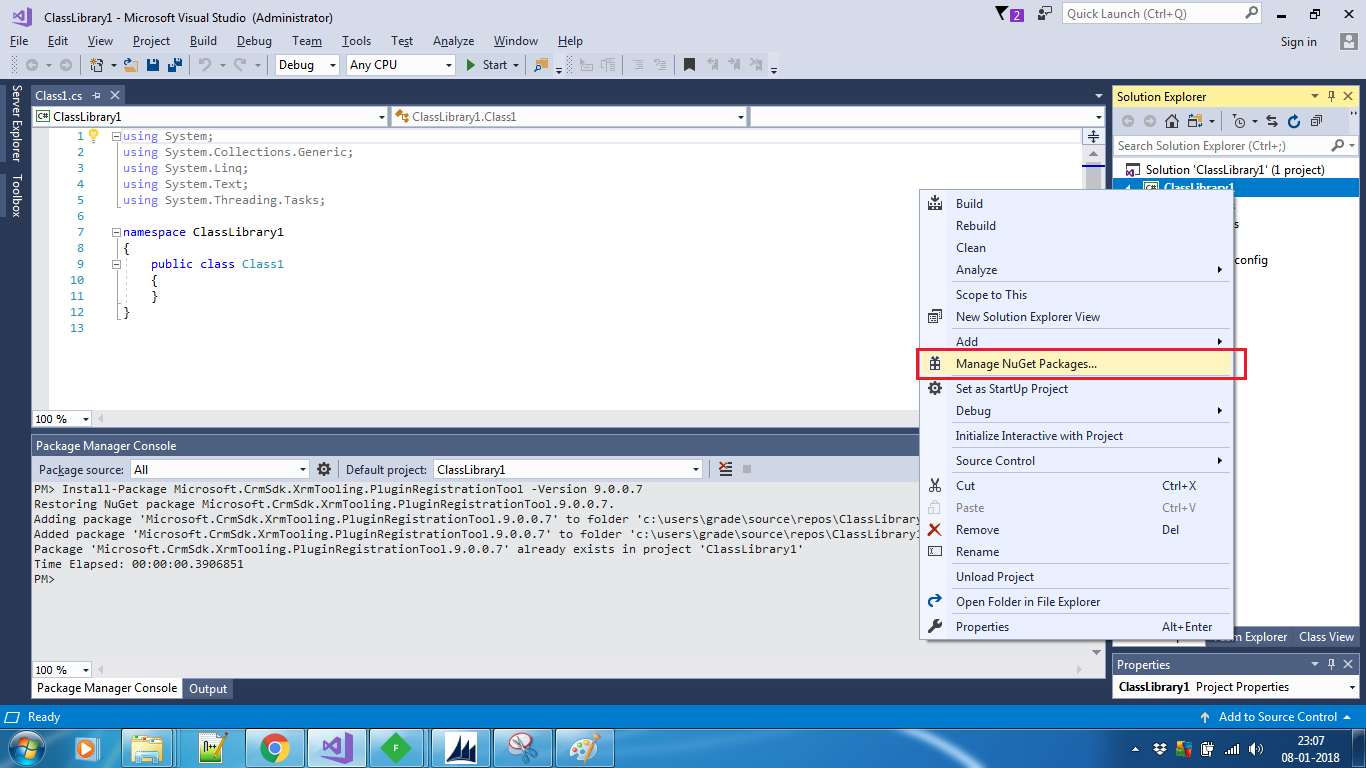Click the Clear Console icon
The image size is (1366, 768).
tap(726, 469)
